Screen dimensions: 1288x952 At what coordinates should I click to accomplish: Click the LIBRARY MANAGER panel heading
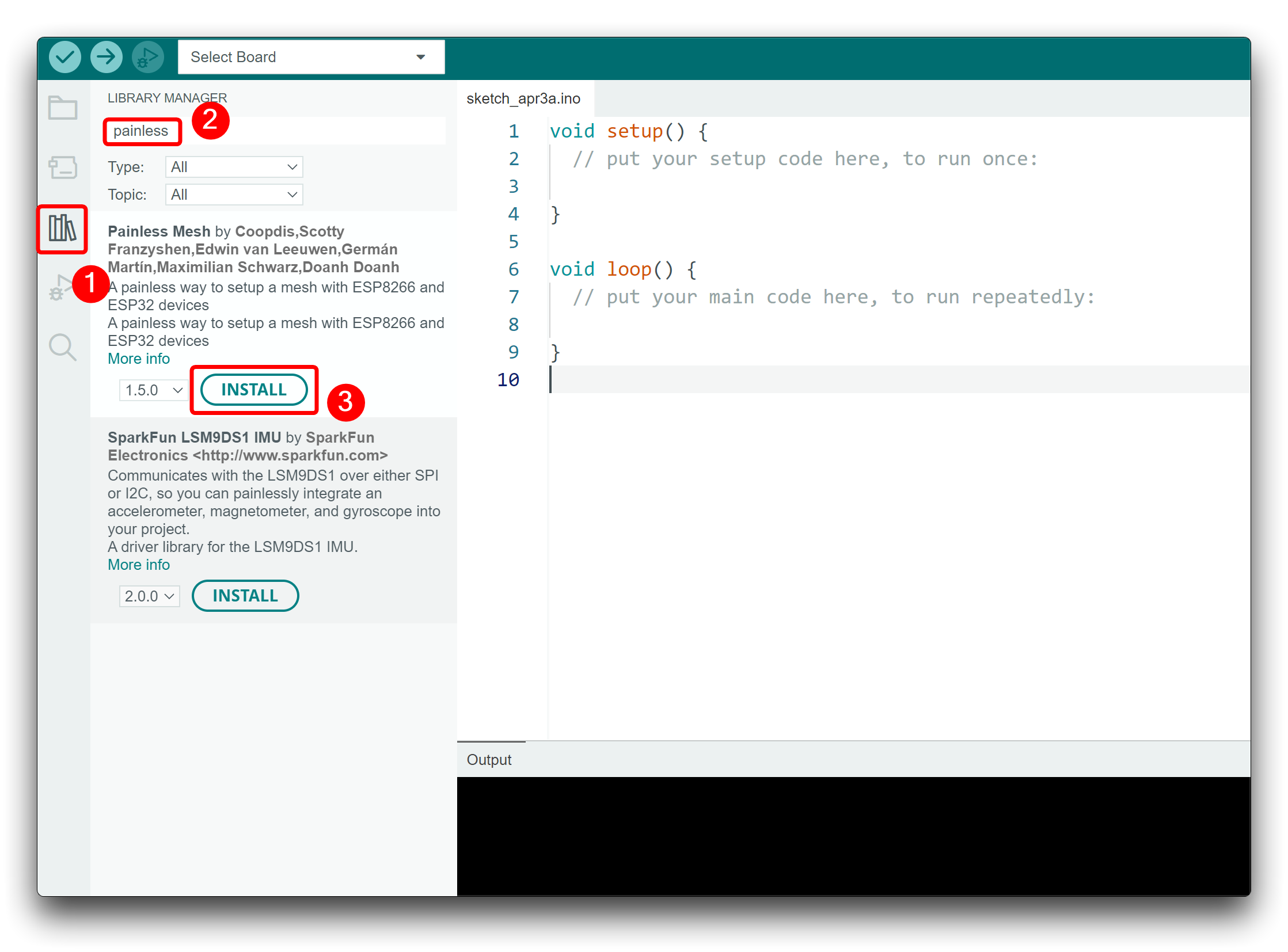click(x=167, y=98)
